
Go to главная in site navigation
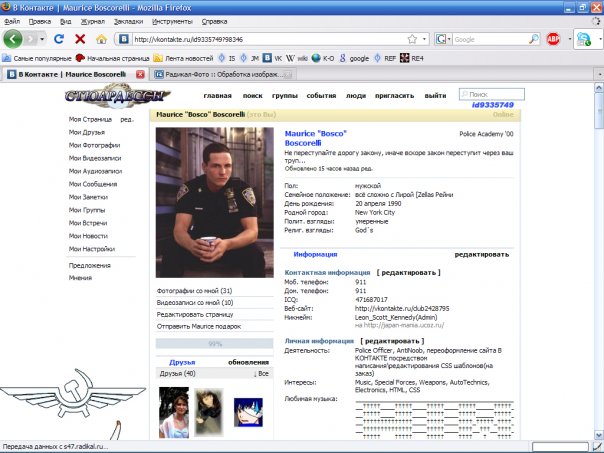pos(217,96)
